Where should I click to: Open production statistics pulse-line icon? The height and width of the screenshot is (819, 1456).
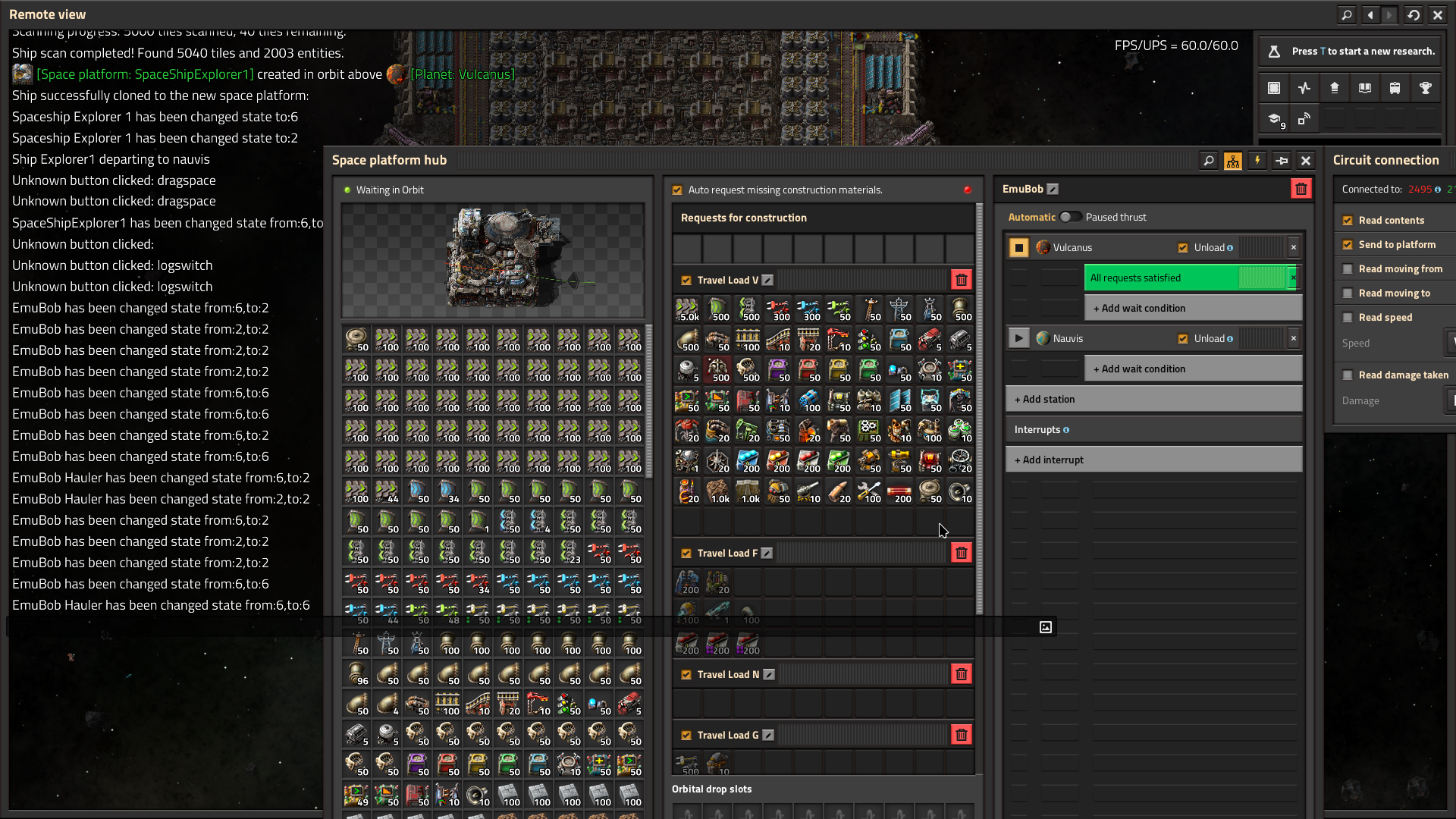click(x=1304, y=88)
